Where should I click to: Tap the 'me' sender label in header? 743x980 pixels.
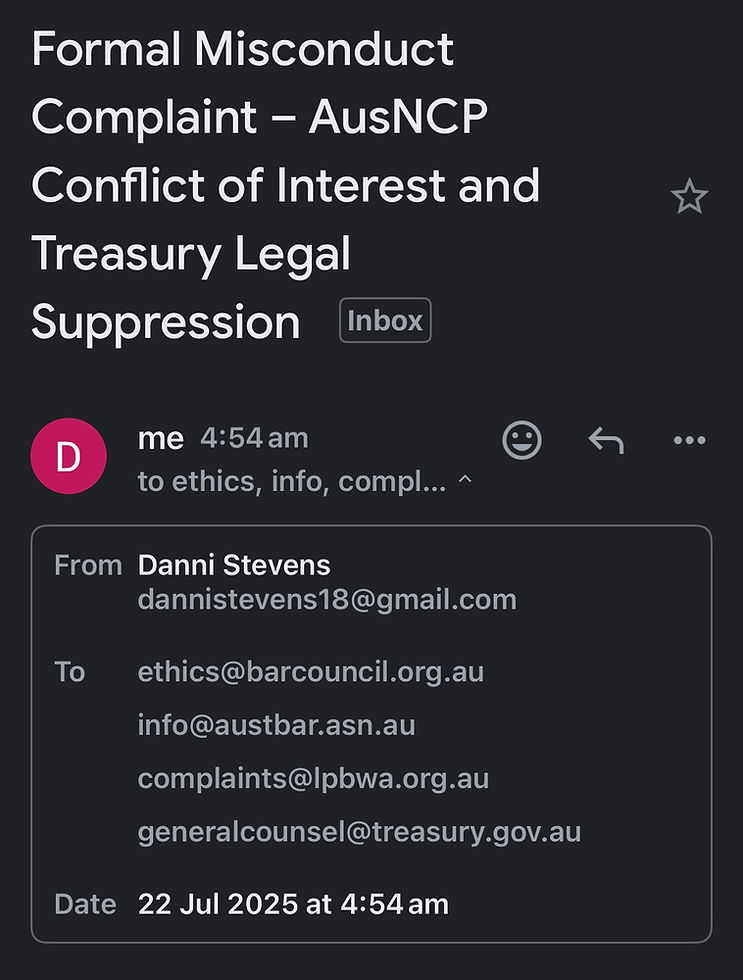[x=161, y=439]
